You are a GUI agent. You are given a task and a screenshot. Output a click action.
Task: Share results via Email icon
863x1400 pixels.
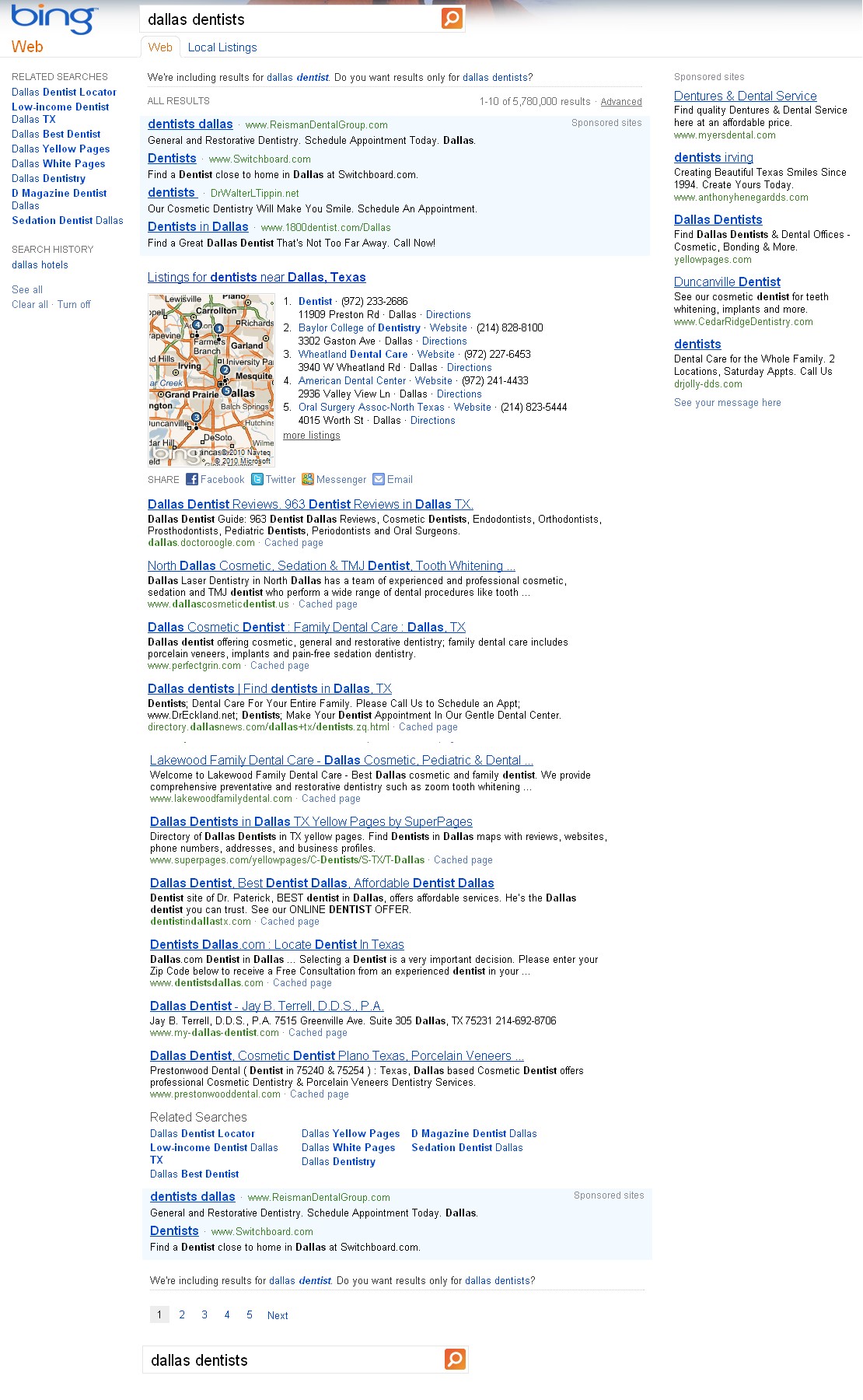coord(379,479)
